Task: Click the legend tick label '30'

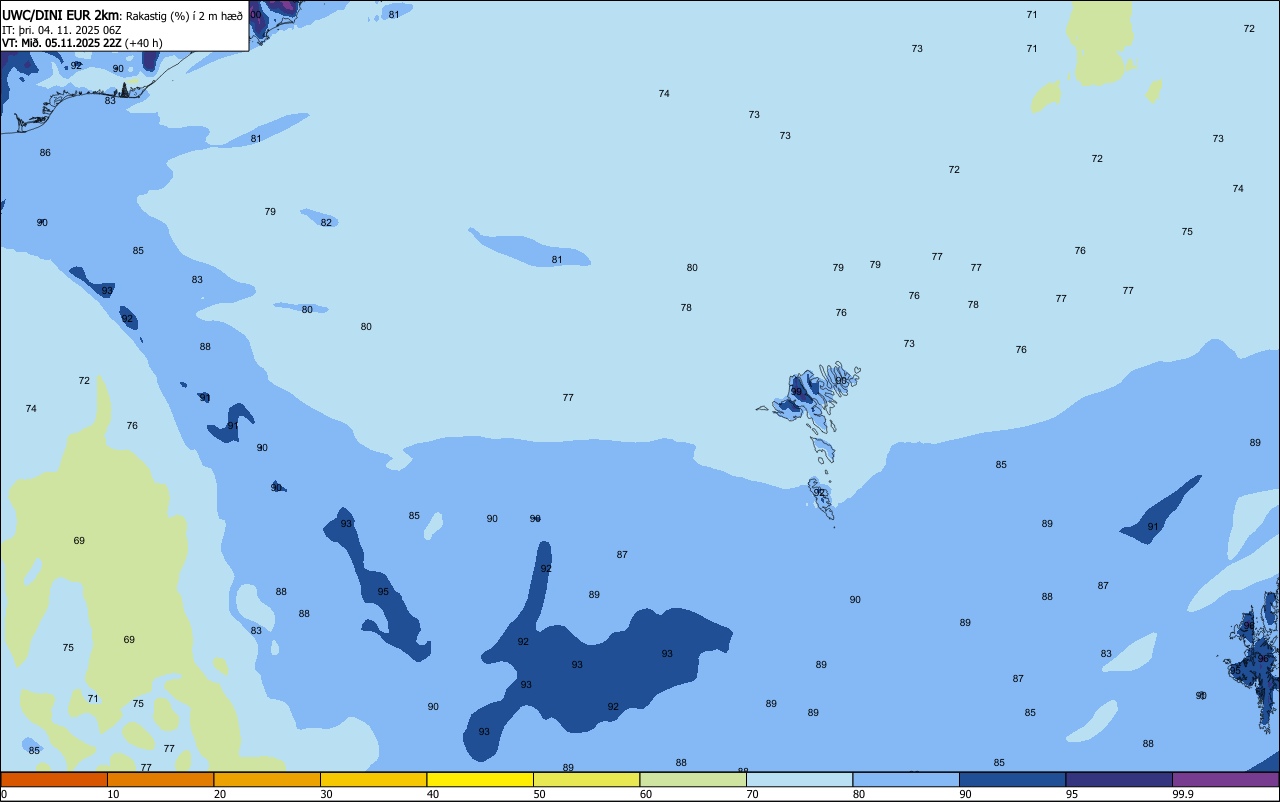Action: (326, 794)
